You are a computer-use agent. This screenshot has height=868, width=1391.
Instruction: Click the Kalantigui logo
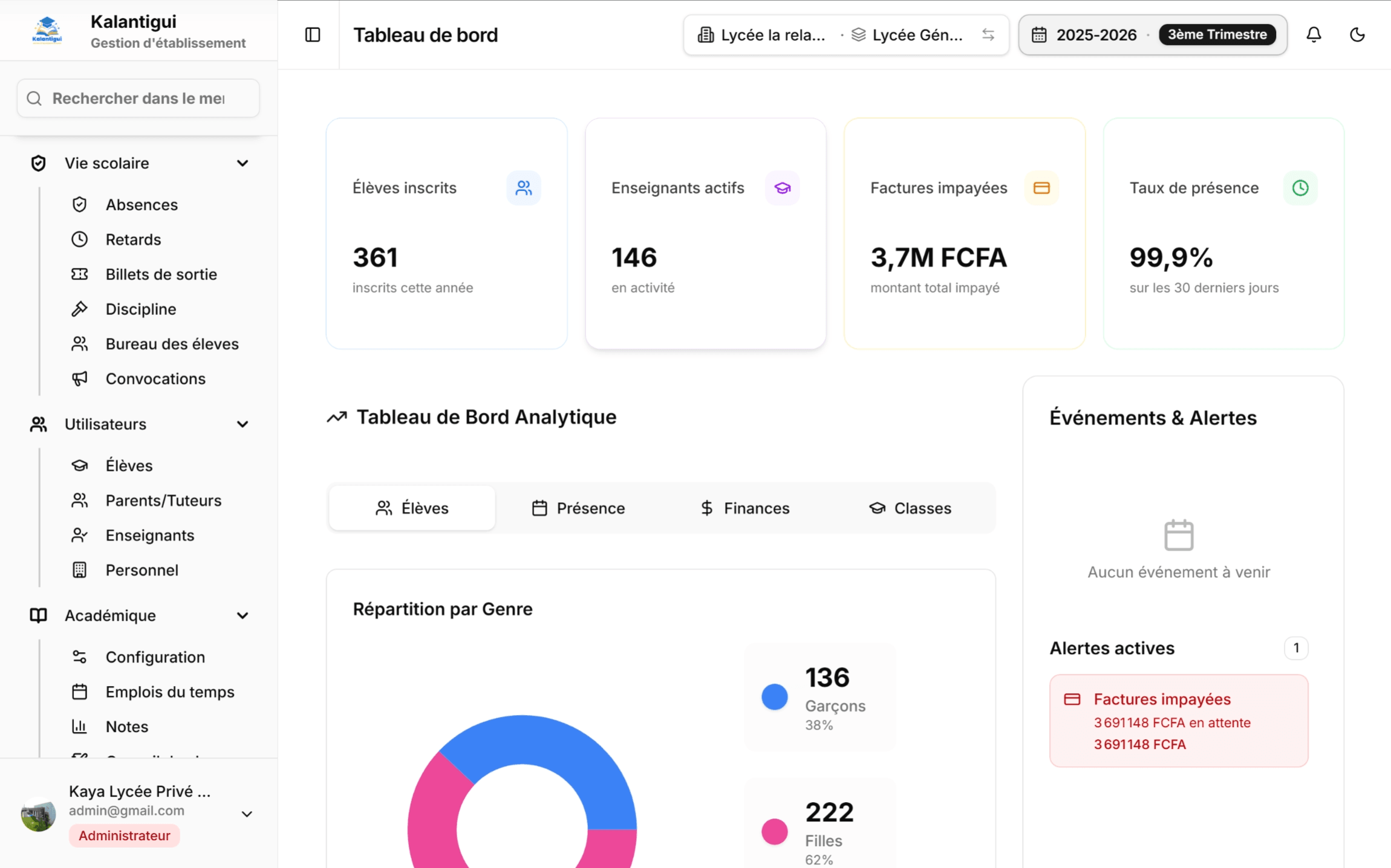point(47,31)
